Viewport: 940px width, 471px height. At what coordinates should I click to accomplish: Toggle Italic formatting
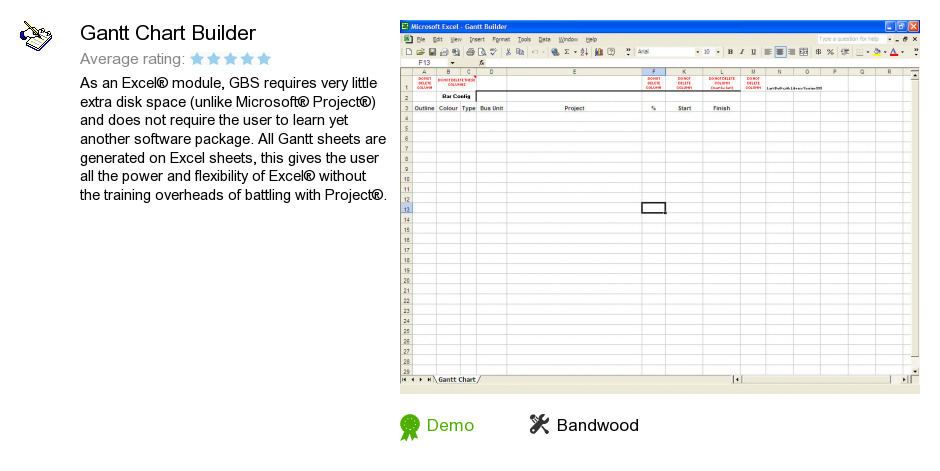pos(742,52)
